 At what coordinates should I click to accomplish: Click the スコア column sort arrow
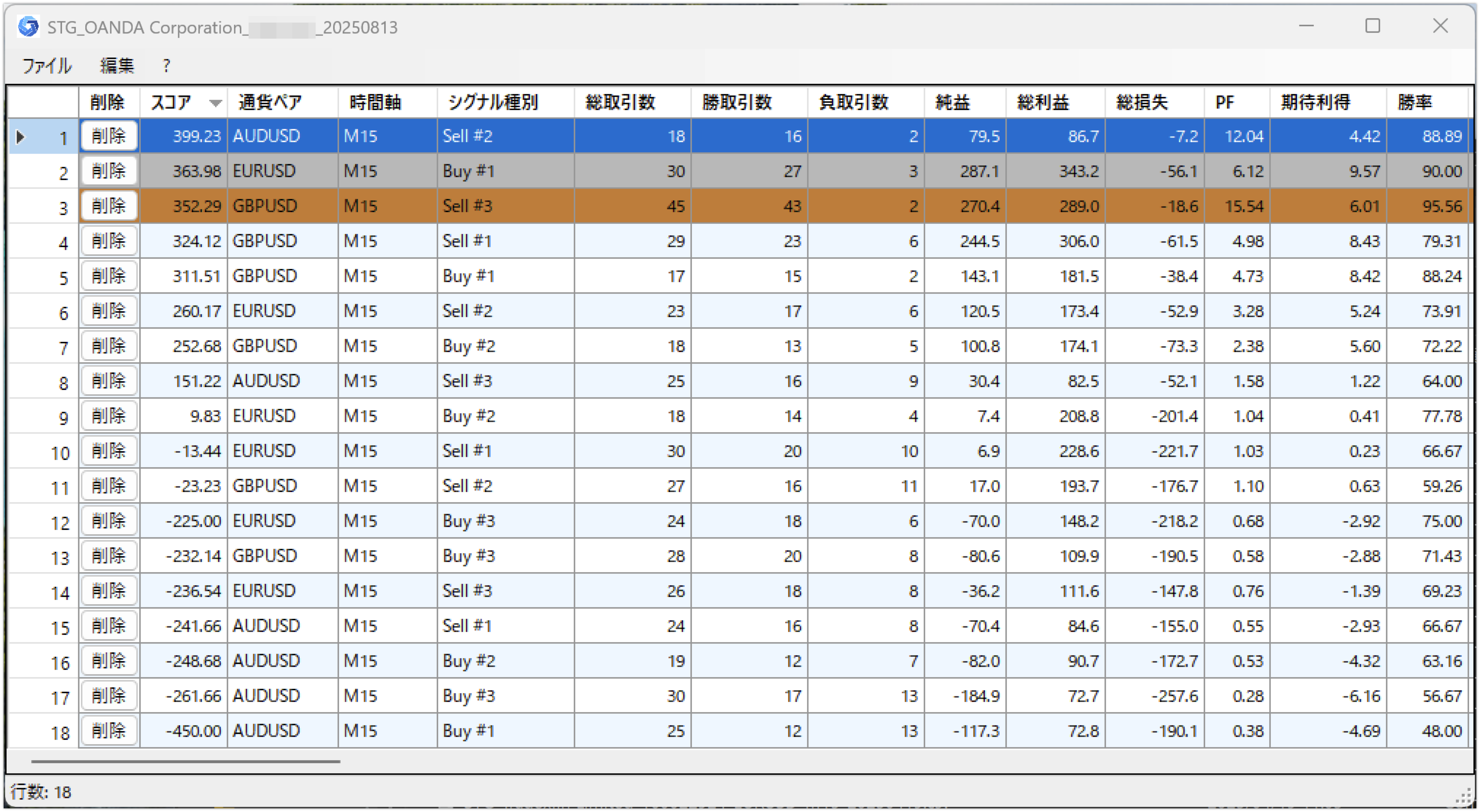coord(215,103)
